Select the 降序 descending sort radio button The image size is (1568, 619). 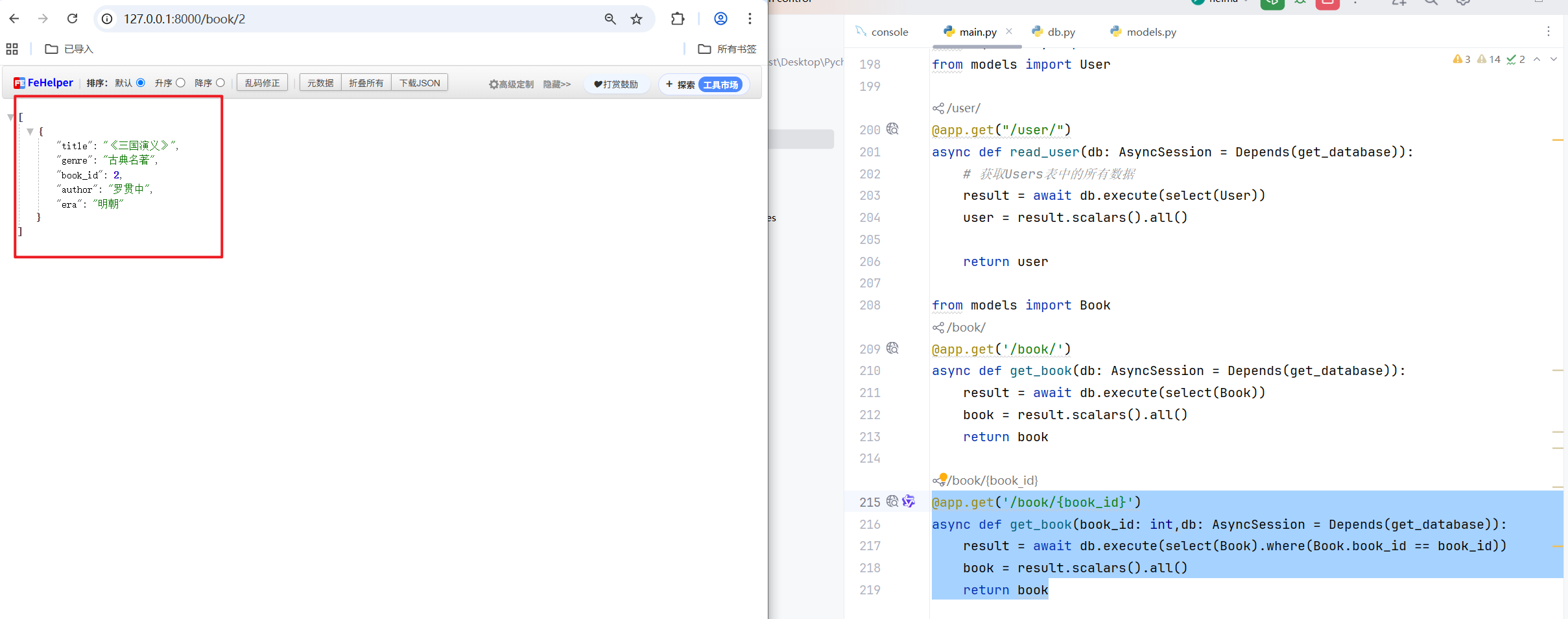point(220,82)
